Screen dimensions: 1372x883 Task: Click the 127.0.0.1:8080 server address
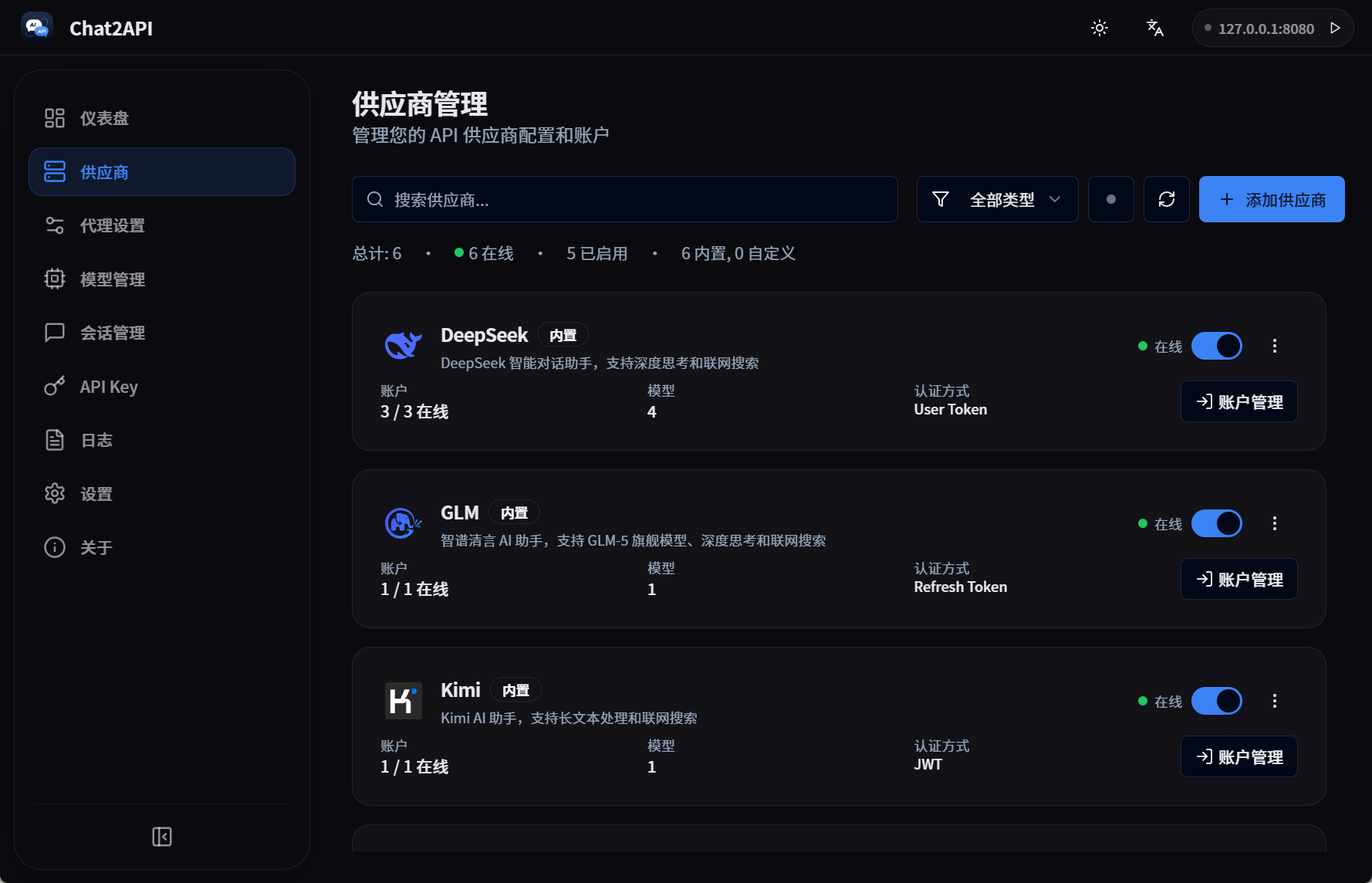coord(1266,29)
